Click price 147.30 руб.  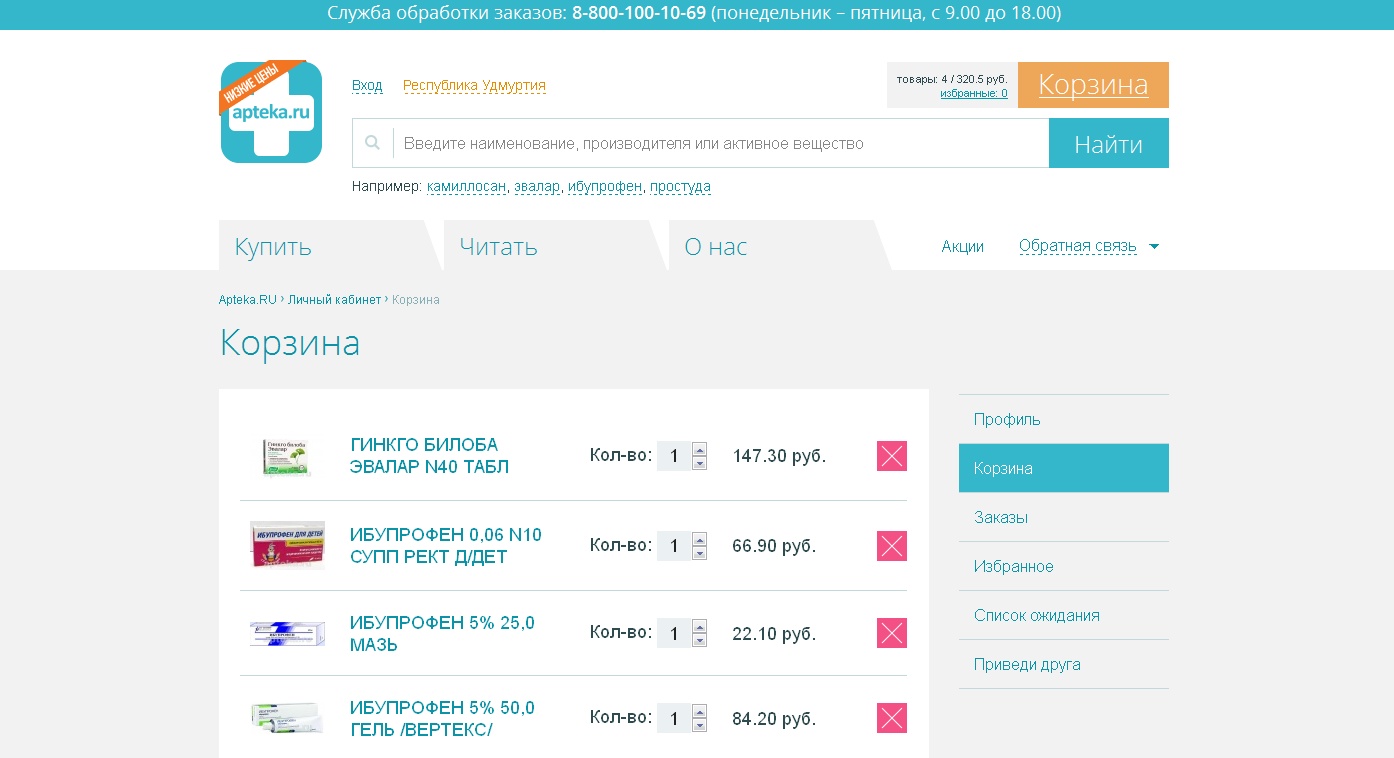(779, 456)
